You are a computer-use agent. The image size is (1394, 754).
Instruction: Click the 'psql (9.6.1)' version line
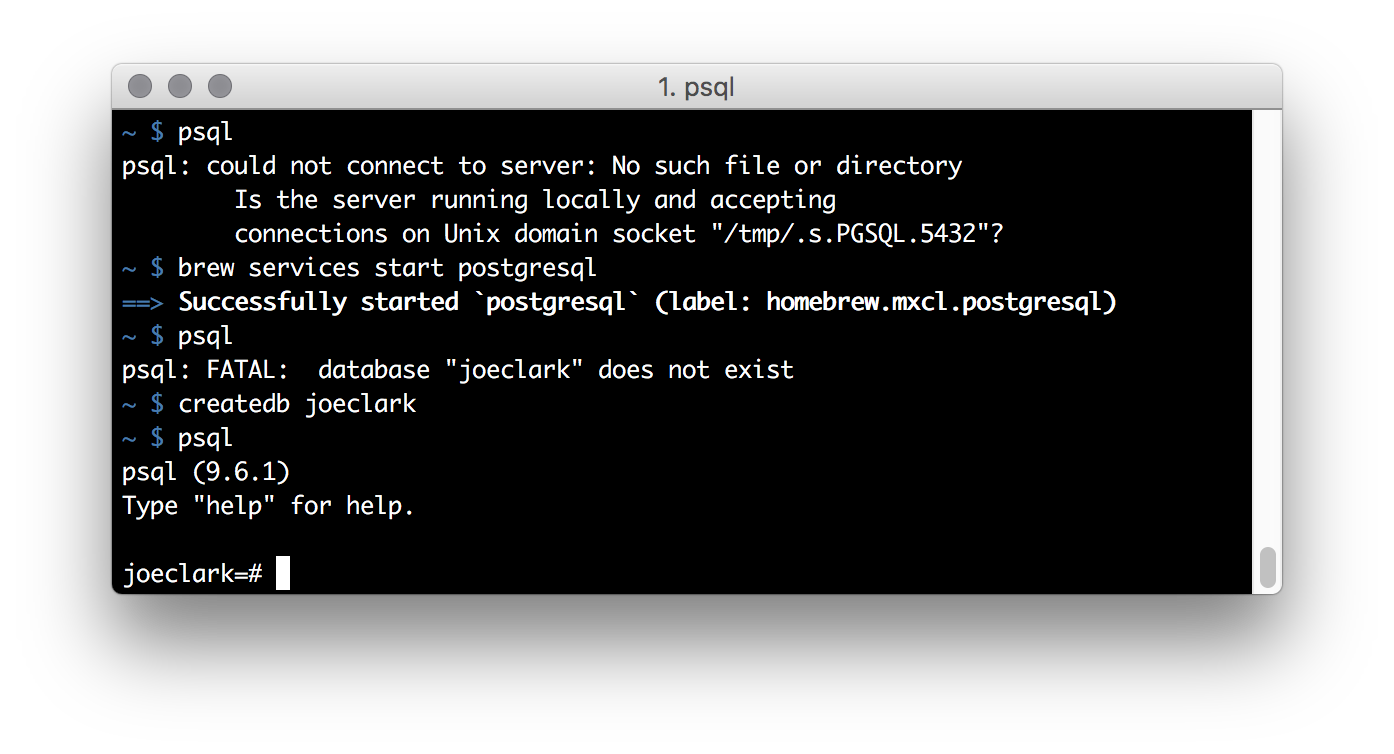[205, 471]
